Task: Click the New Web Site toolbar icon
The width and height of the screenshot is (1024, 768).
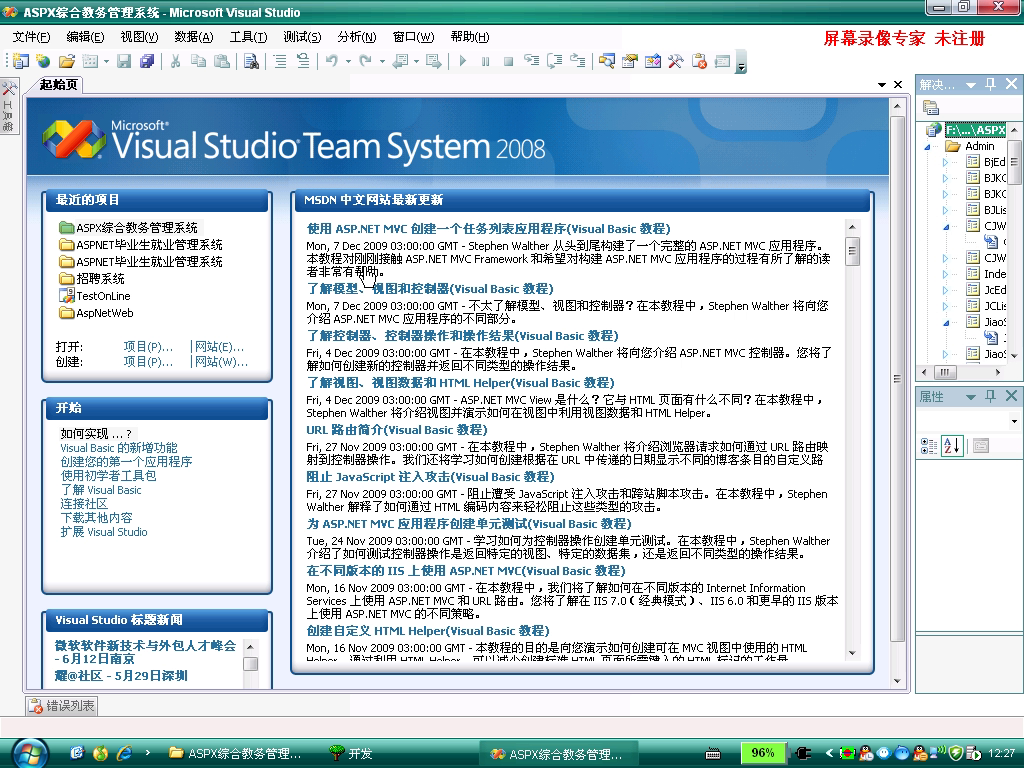Action: click(44, 61)
